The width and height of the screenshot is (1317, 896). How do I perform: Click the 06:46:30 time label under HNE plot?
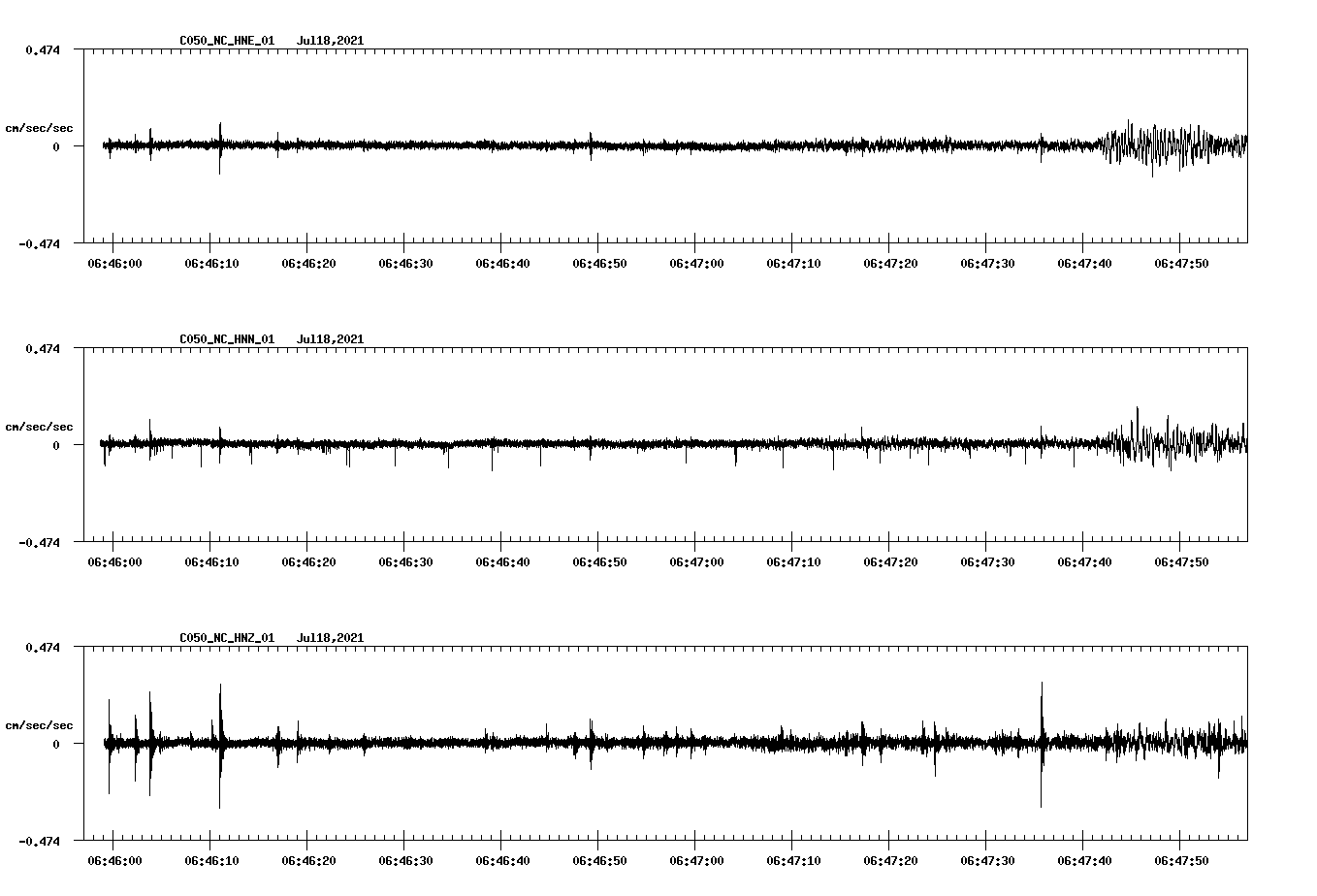(405, 264)
